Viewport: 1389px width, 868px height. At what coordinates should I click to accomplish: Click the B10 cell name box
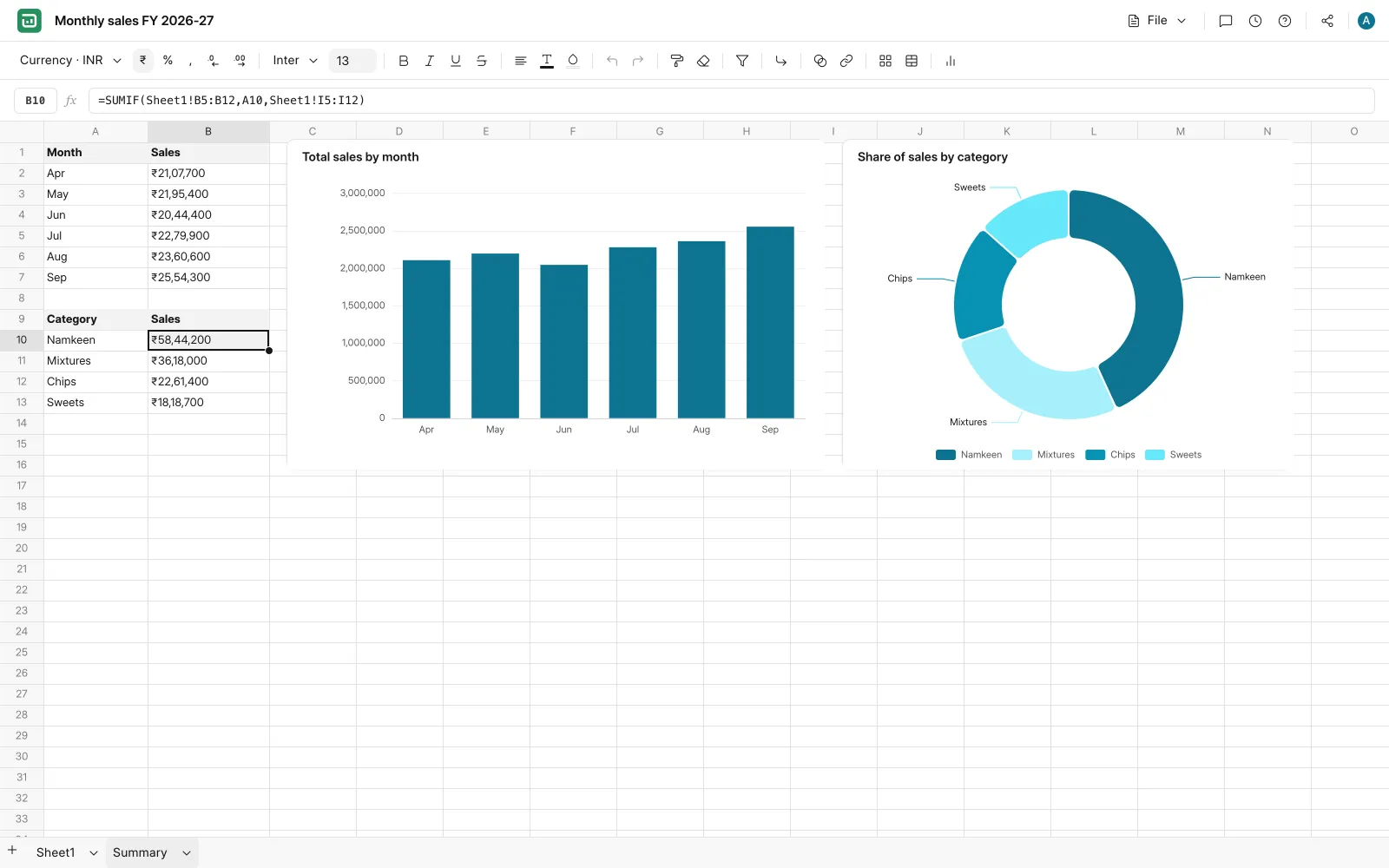36,101
